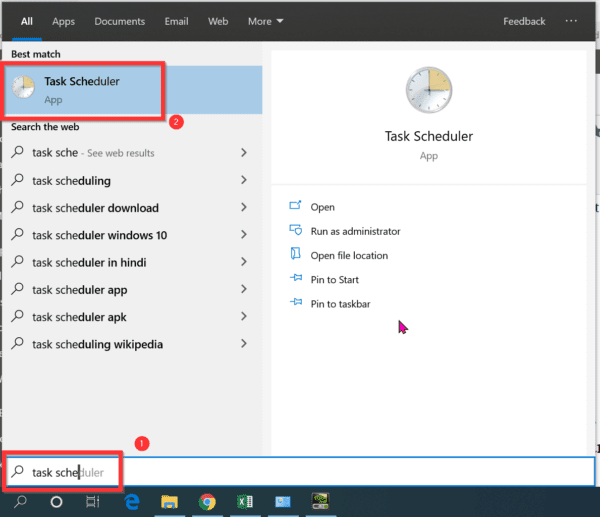
Task: Open the green chip app on taskbar
Action: 320,501
